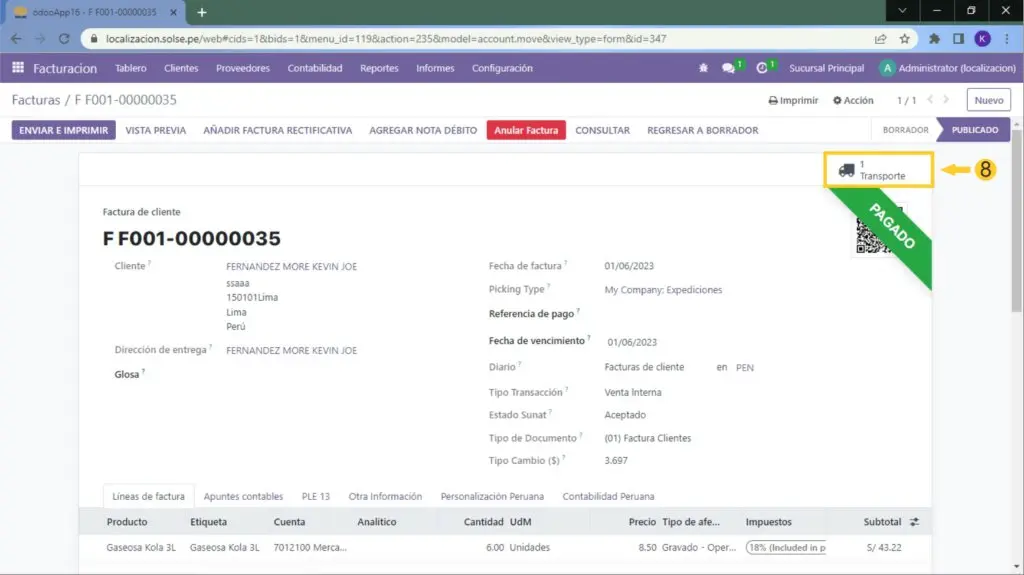This screenshot has height=575, width=1024.
Task: Open the activities clock icon
Action: (x=762, y=68)
